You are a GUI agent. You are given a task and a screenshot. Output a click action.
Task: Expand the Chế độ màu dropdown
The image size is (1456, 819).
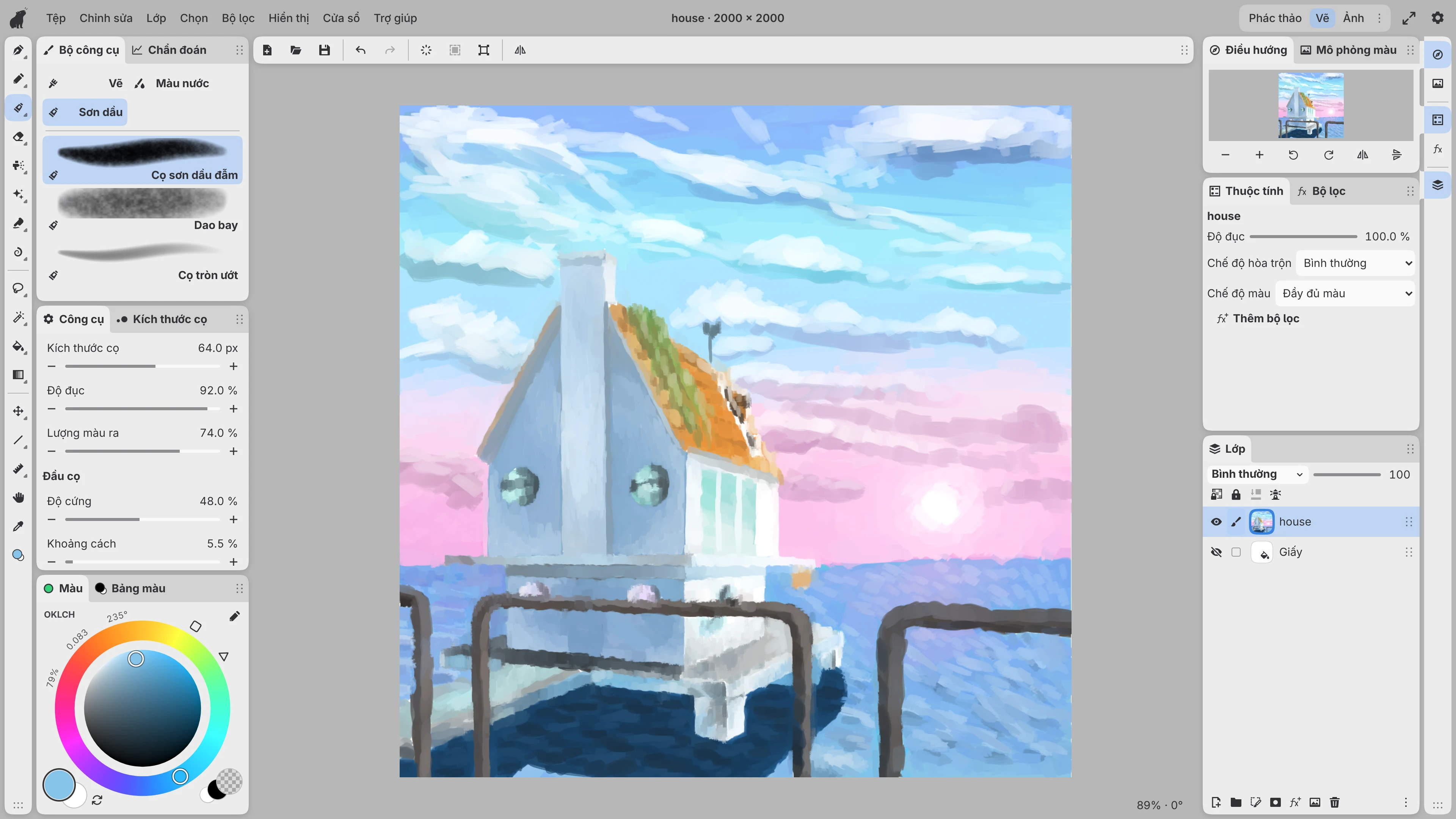(1345, 293)
